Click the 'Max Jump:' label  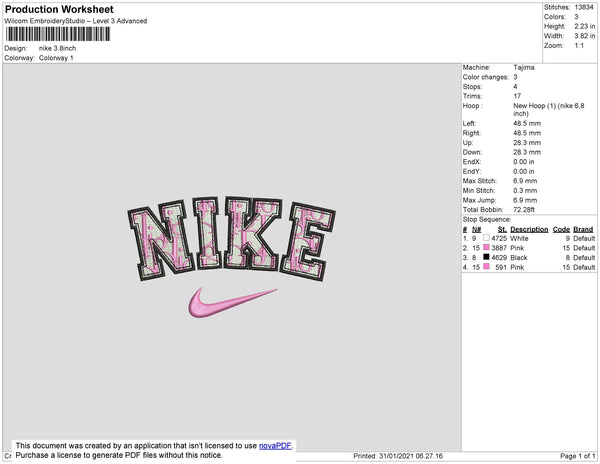479,200
